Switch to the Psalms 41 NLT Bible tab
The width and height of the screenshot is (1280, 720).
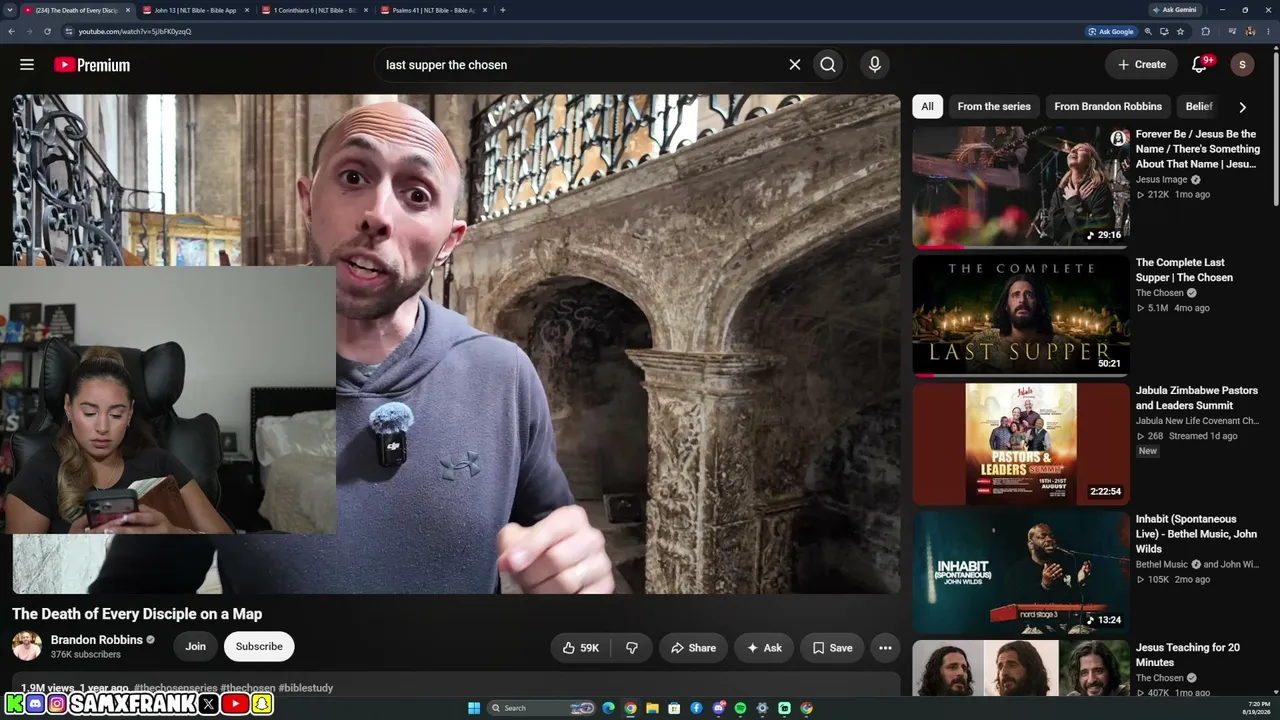coord(433,10)
